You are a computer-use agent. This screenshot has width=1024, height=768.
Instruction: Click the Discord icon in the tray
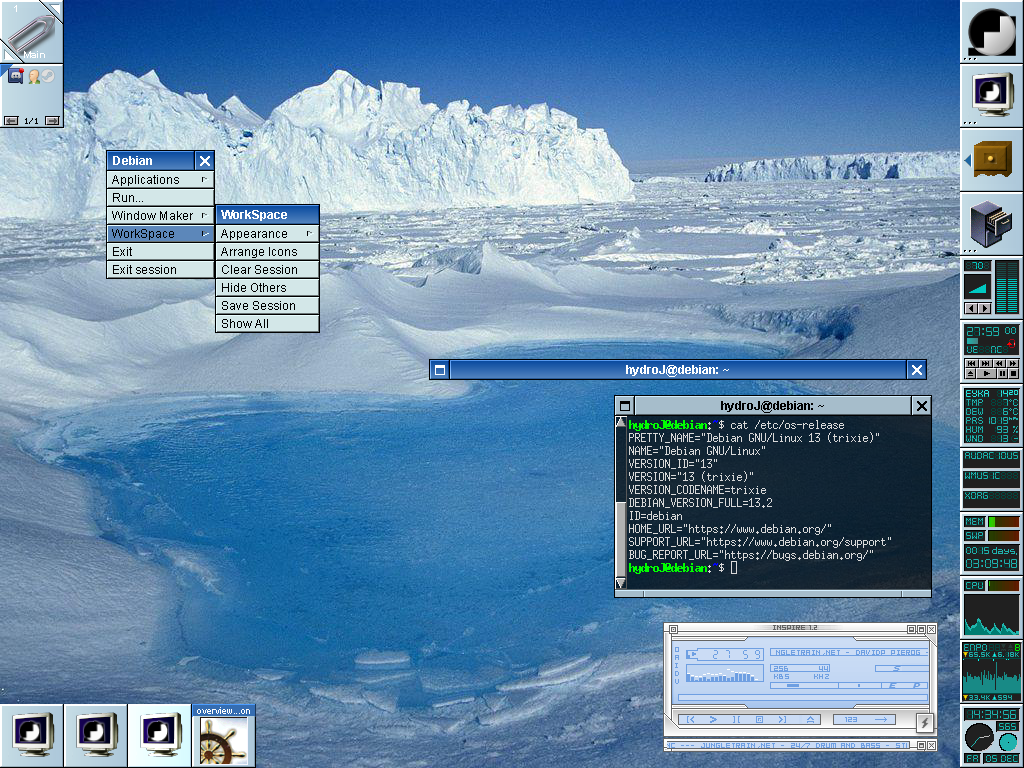point(16,76)
